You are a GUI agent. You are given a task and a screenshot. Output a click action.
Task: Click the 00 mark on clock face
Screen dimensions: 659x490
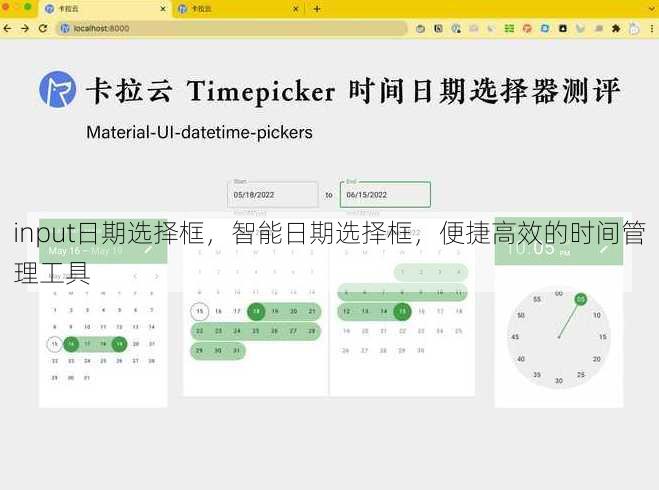pyautogui.click(x=559, y=293)
